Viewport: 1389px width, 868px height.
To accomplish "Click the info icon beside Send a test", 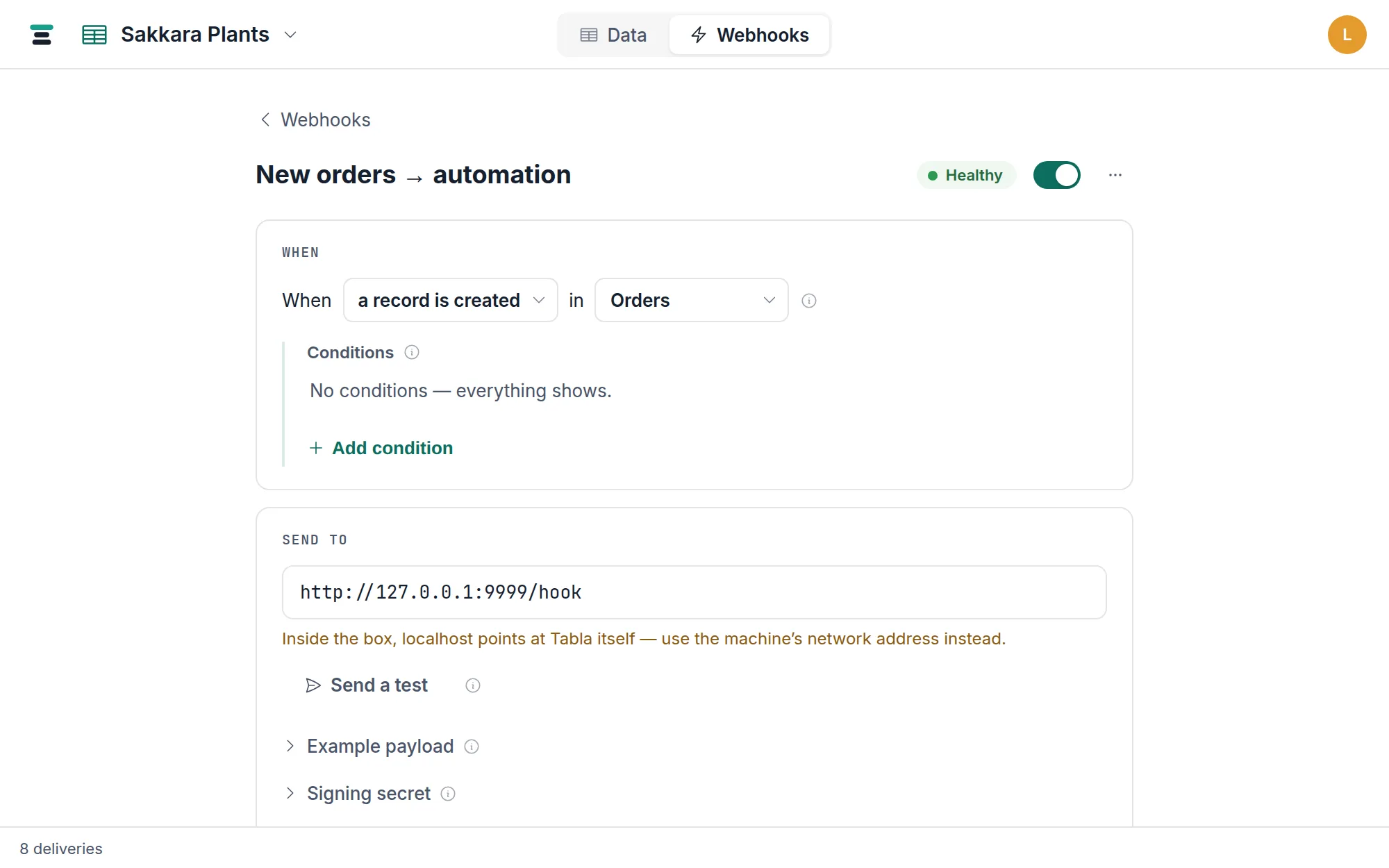I will tap(473, 685).
